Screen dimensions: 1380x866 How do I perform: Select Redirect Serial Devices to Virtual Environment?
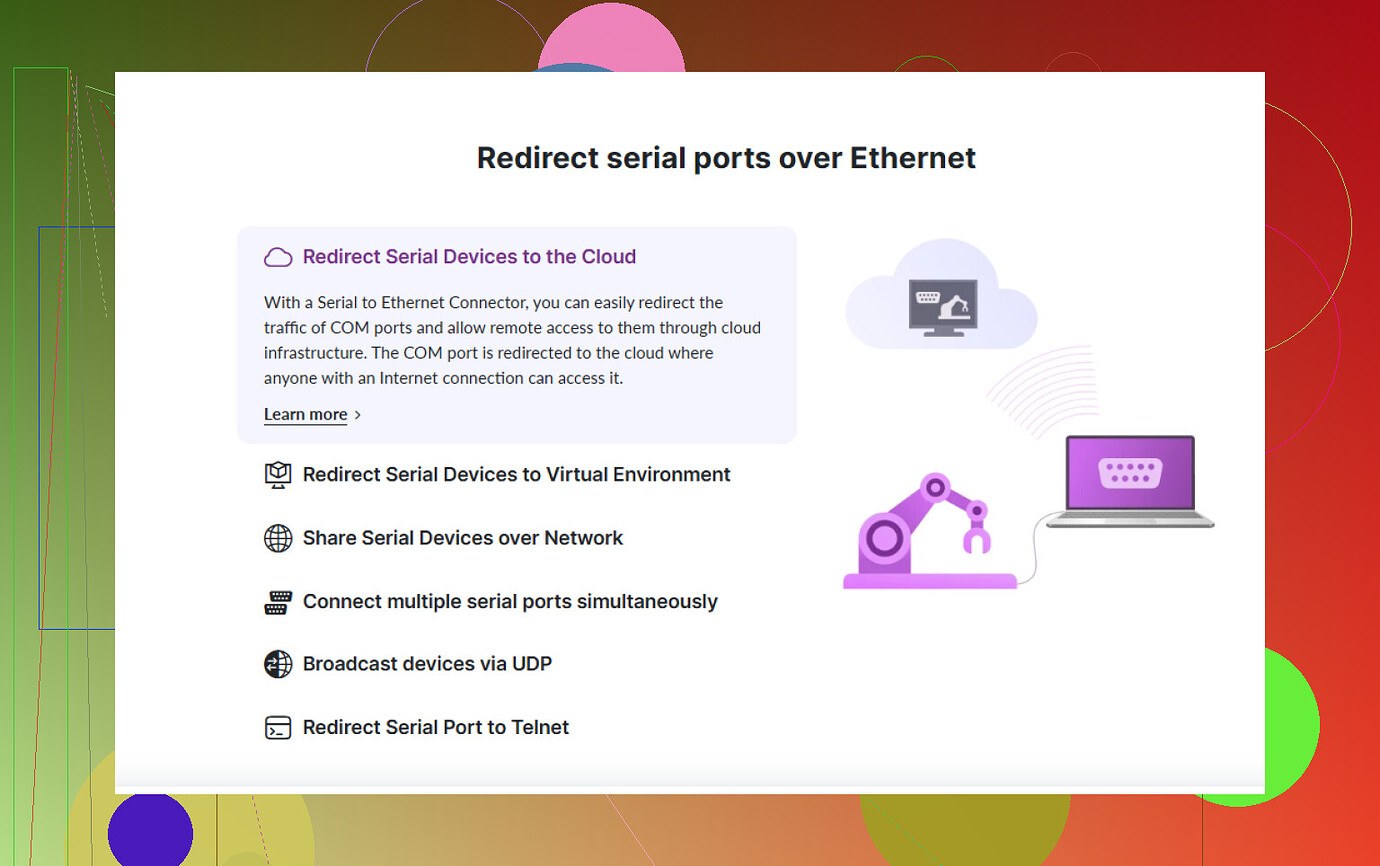pos(517,475)
